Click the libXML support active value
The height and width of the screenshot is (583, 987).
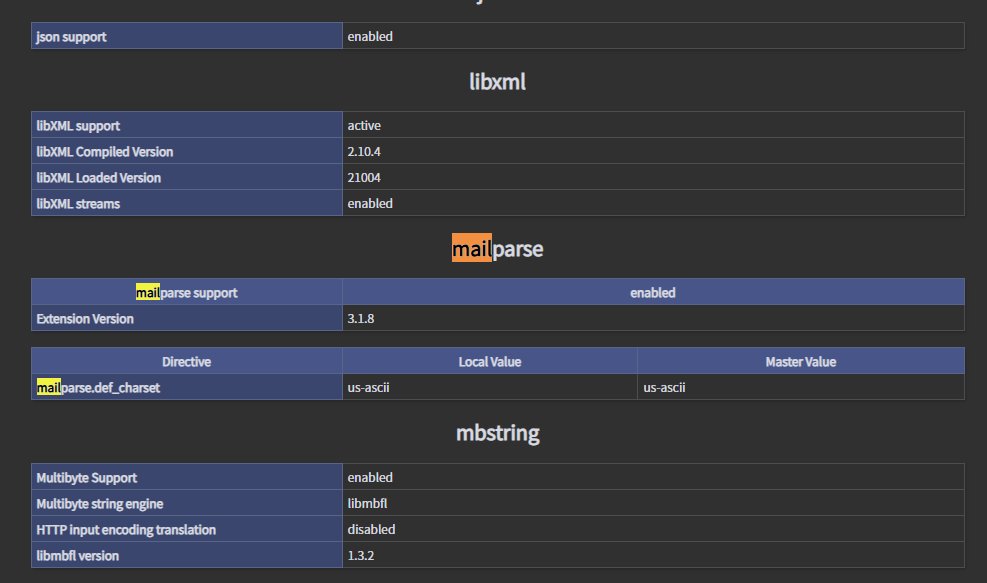pyautogui.click(x=364, y=126)
